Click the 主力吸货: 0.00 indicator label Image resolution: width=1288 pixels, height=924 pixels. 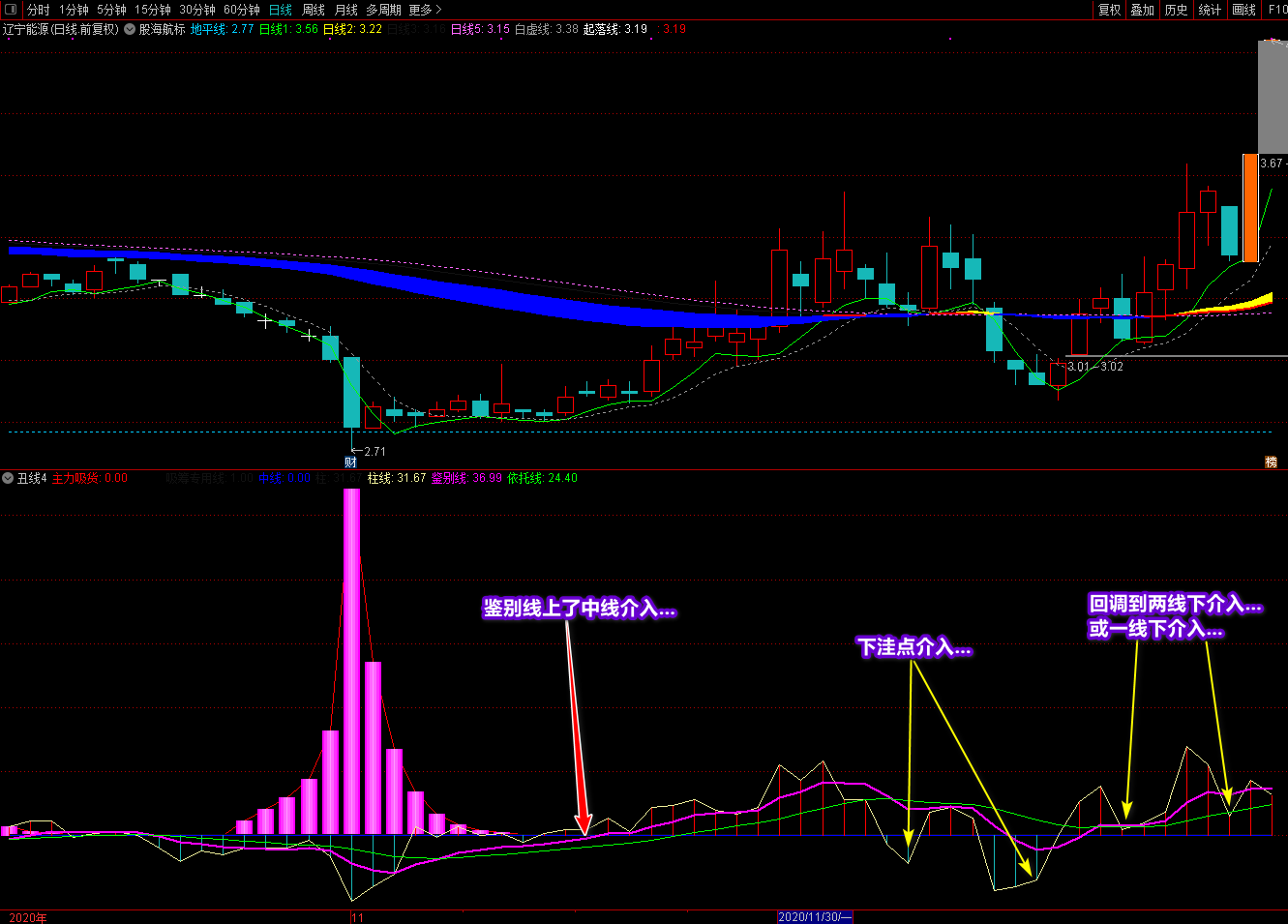point(89,478)
